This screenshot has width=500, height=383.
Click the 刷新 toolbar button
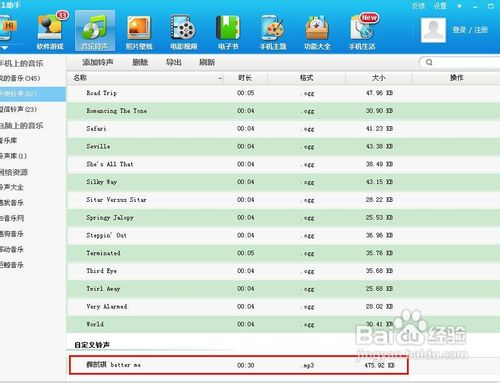[207, 62]
